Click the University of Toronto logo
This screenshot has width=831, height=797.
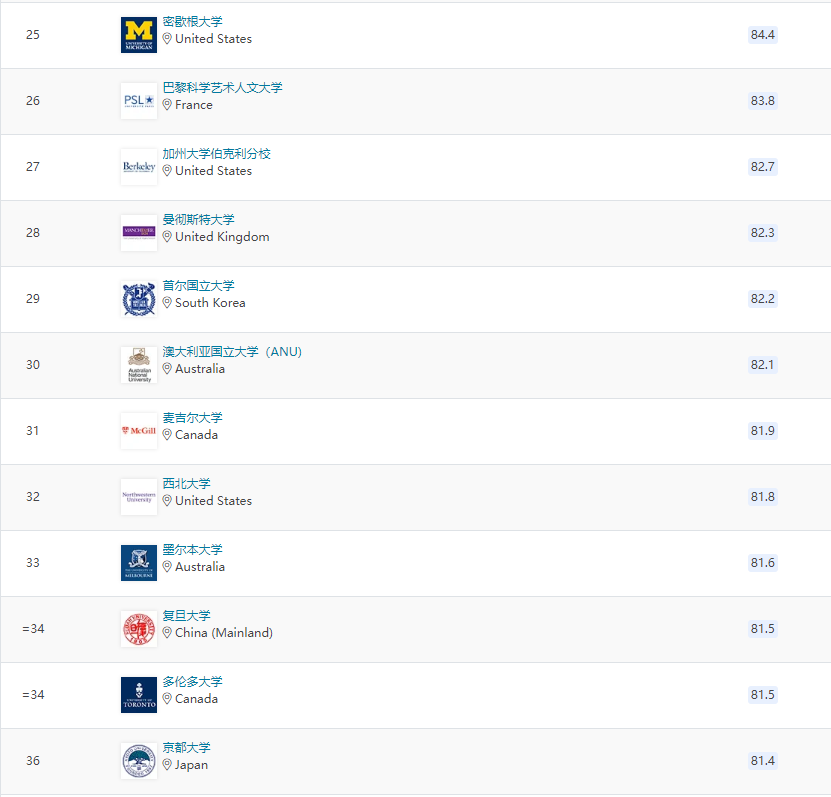[x=139, y=695]
